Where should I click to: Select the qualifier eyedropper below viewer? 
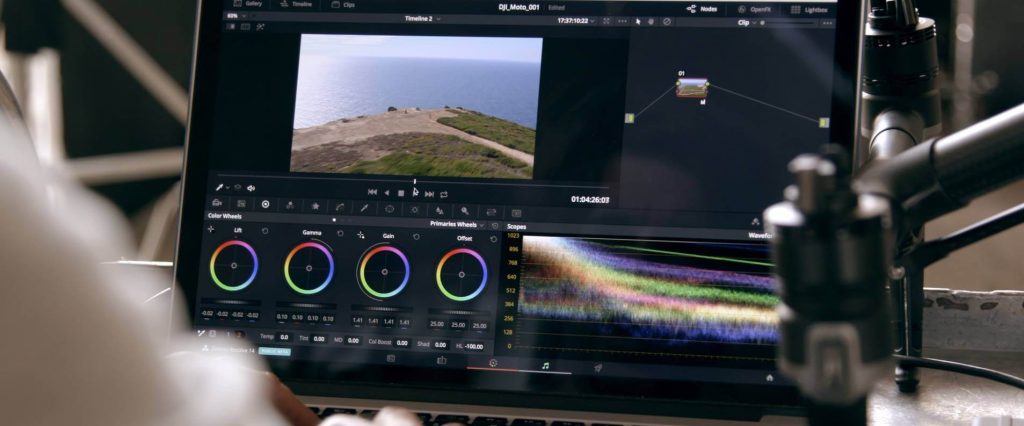tap(219, 187)
